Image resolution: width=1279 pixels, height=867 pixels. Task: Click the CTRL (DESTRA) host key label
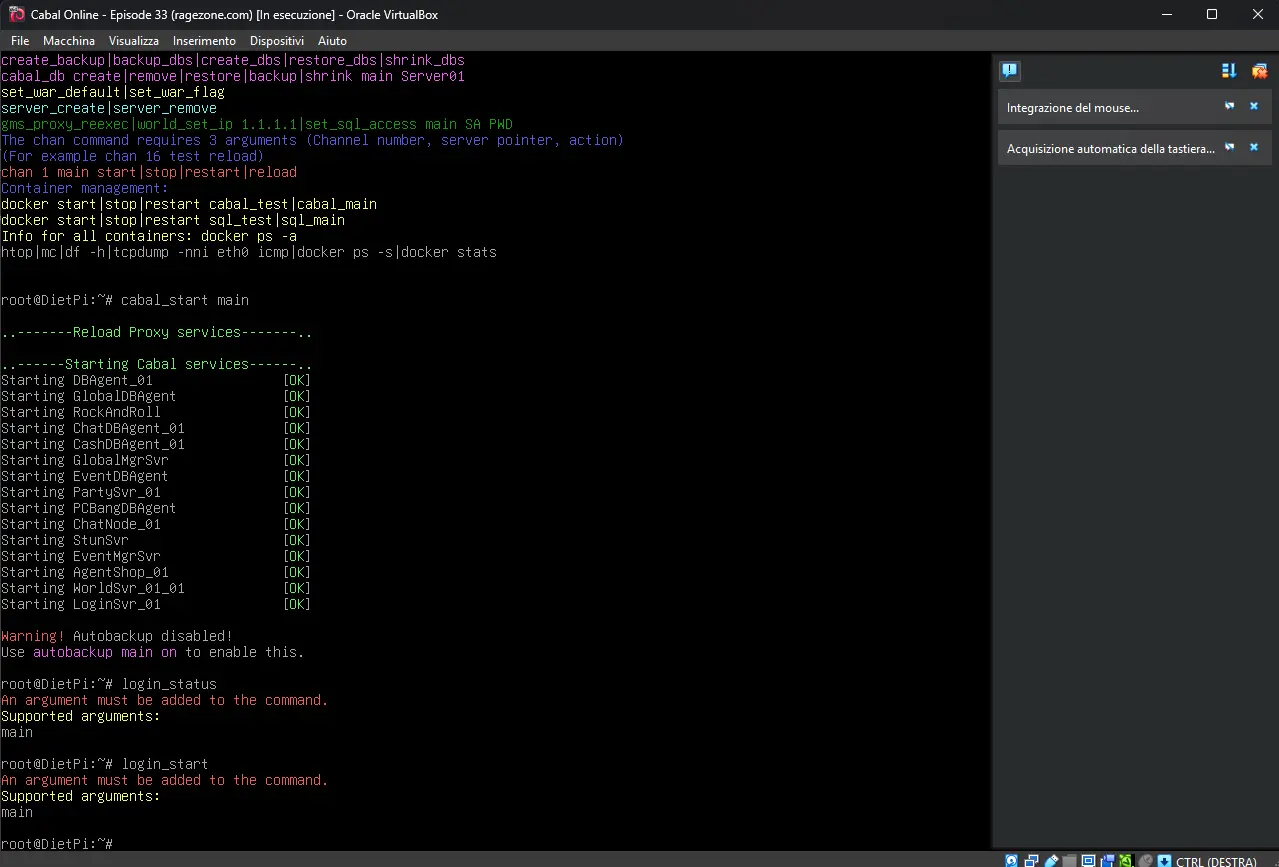[1216, 861]
